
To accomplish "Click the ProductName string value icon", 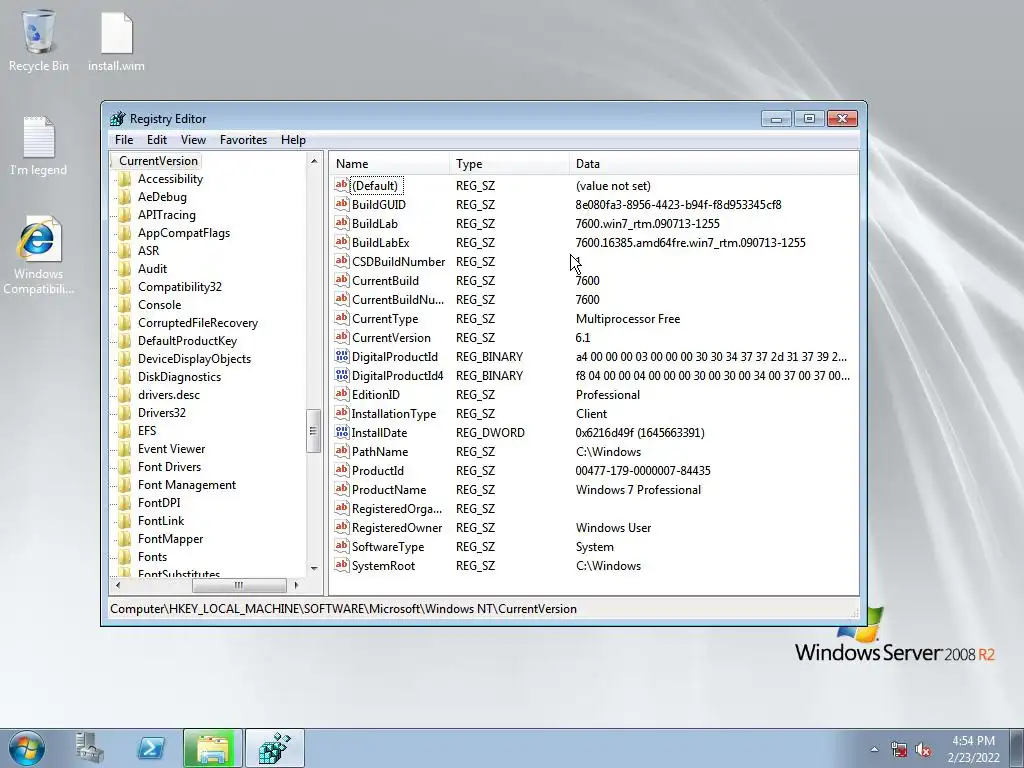I will coord(342,489).
